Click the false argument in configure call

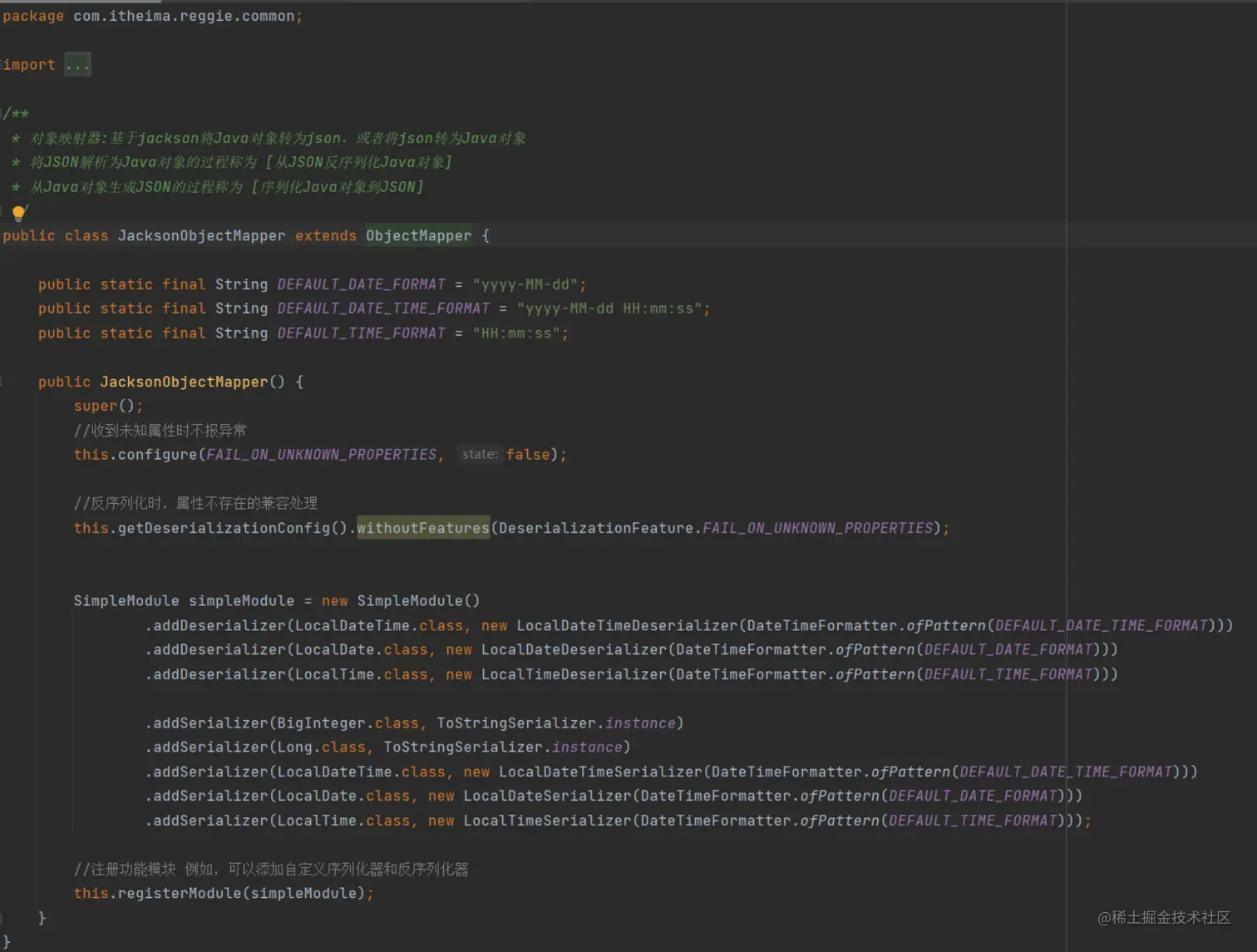click(528, 455)
